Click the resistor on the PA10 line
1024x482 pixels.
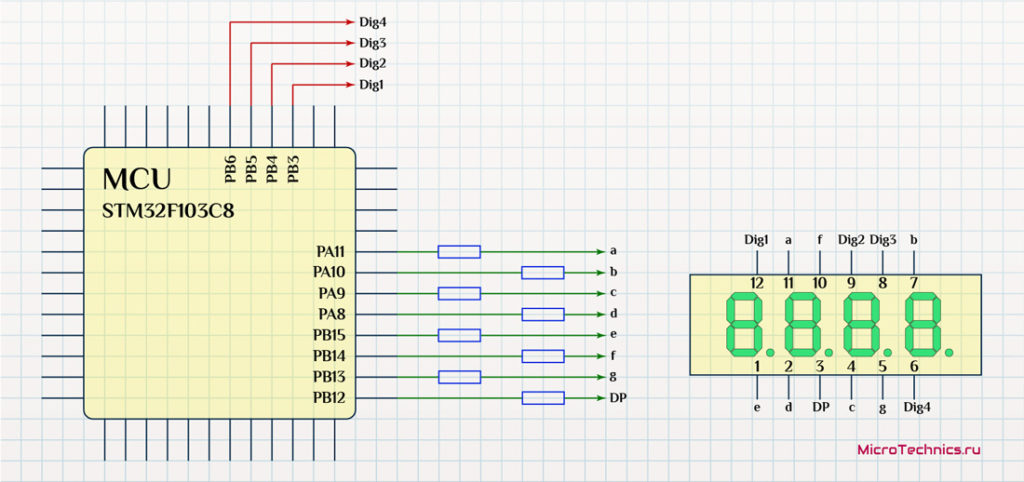click(x=543, y=272)
